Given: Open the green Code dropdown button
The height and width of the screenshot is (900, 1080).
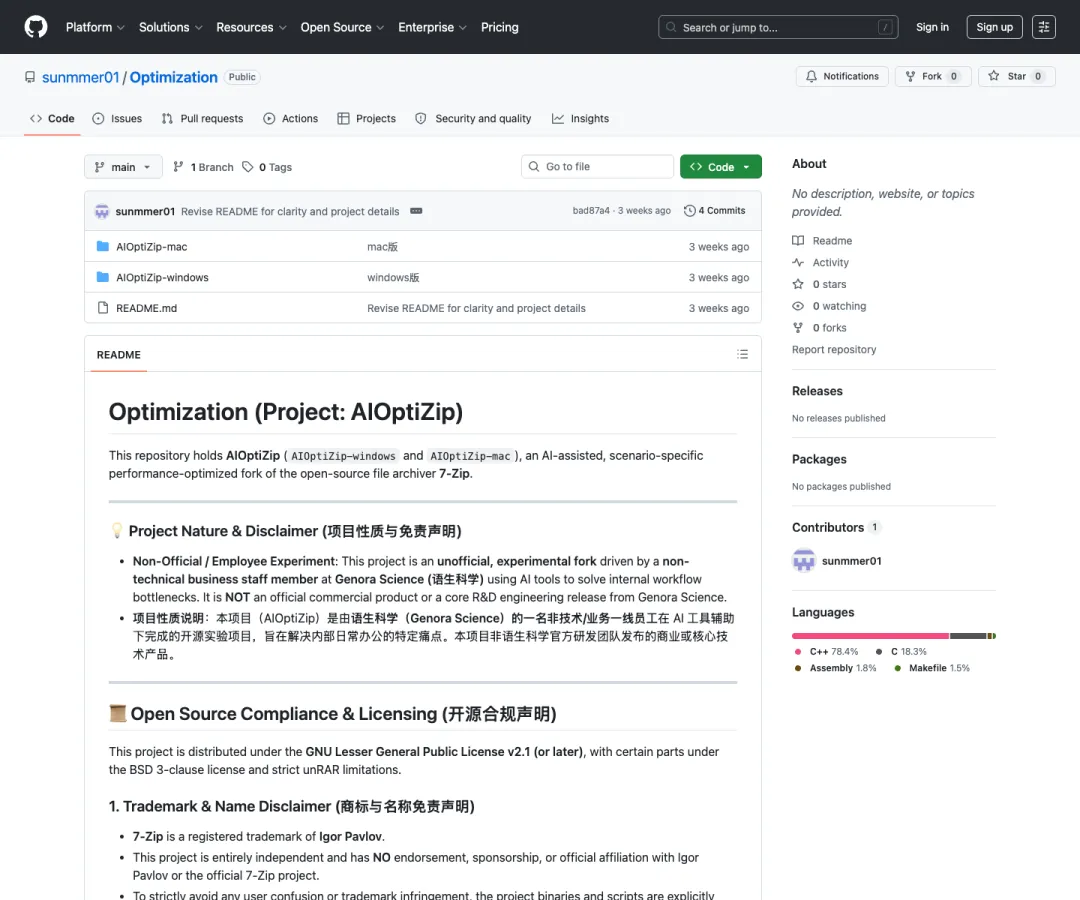Looking at the screenshot, I should pos(720,167).
